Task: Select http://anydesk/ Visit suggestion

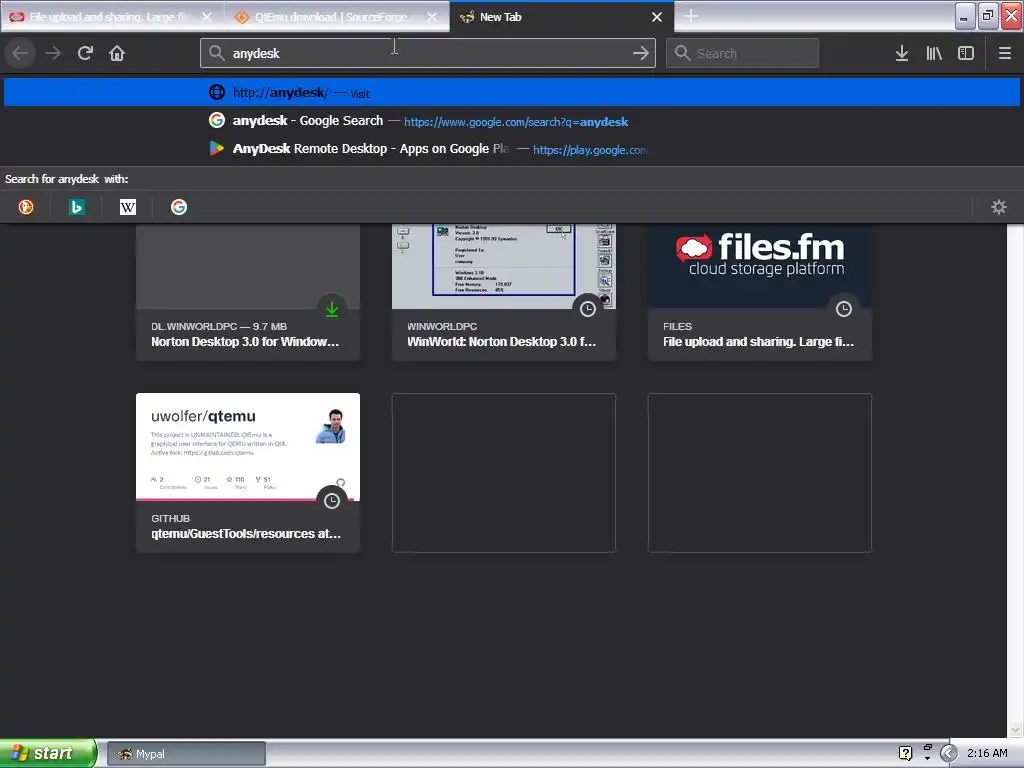Action: click(x=512, y=93)
